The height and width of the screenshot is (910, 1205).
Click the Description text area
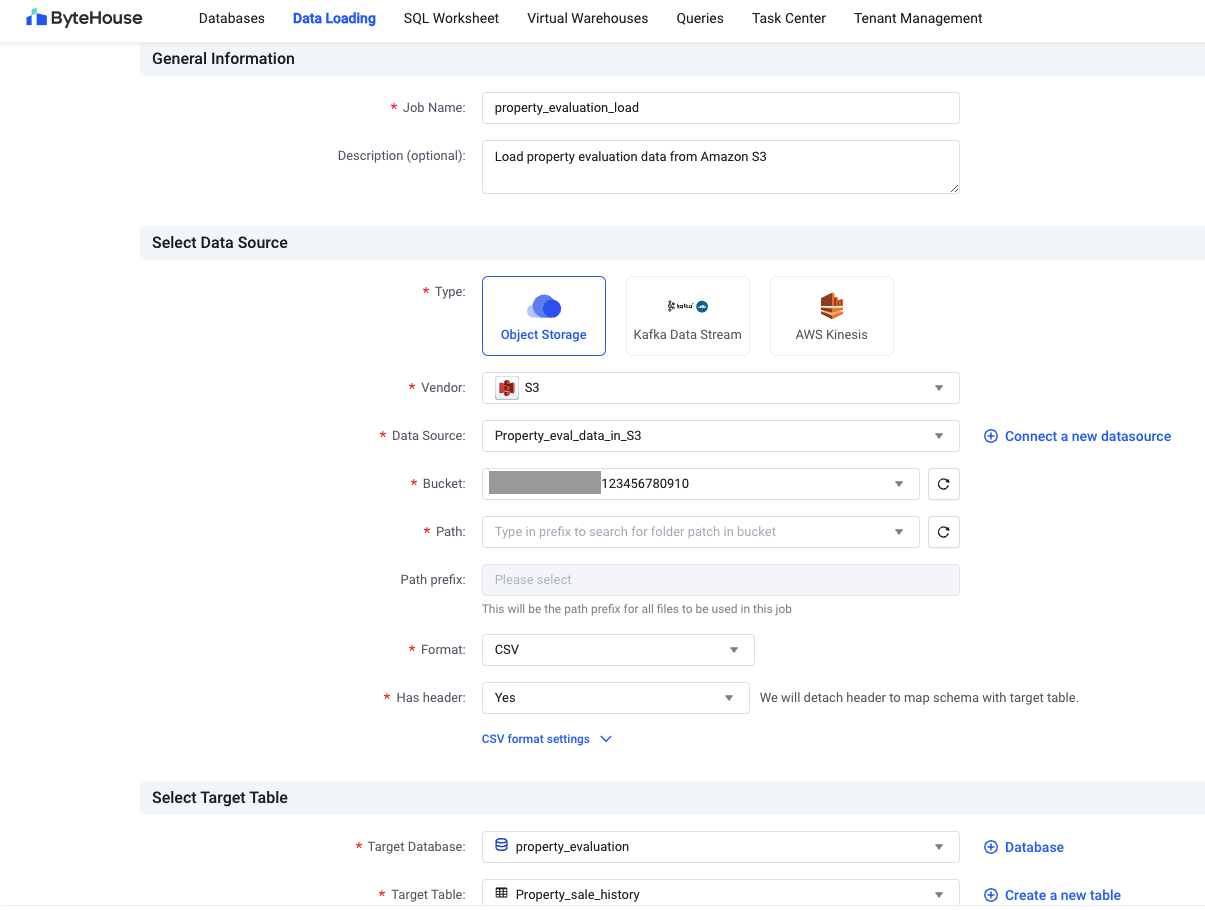click(x=720, y=167)
